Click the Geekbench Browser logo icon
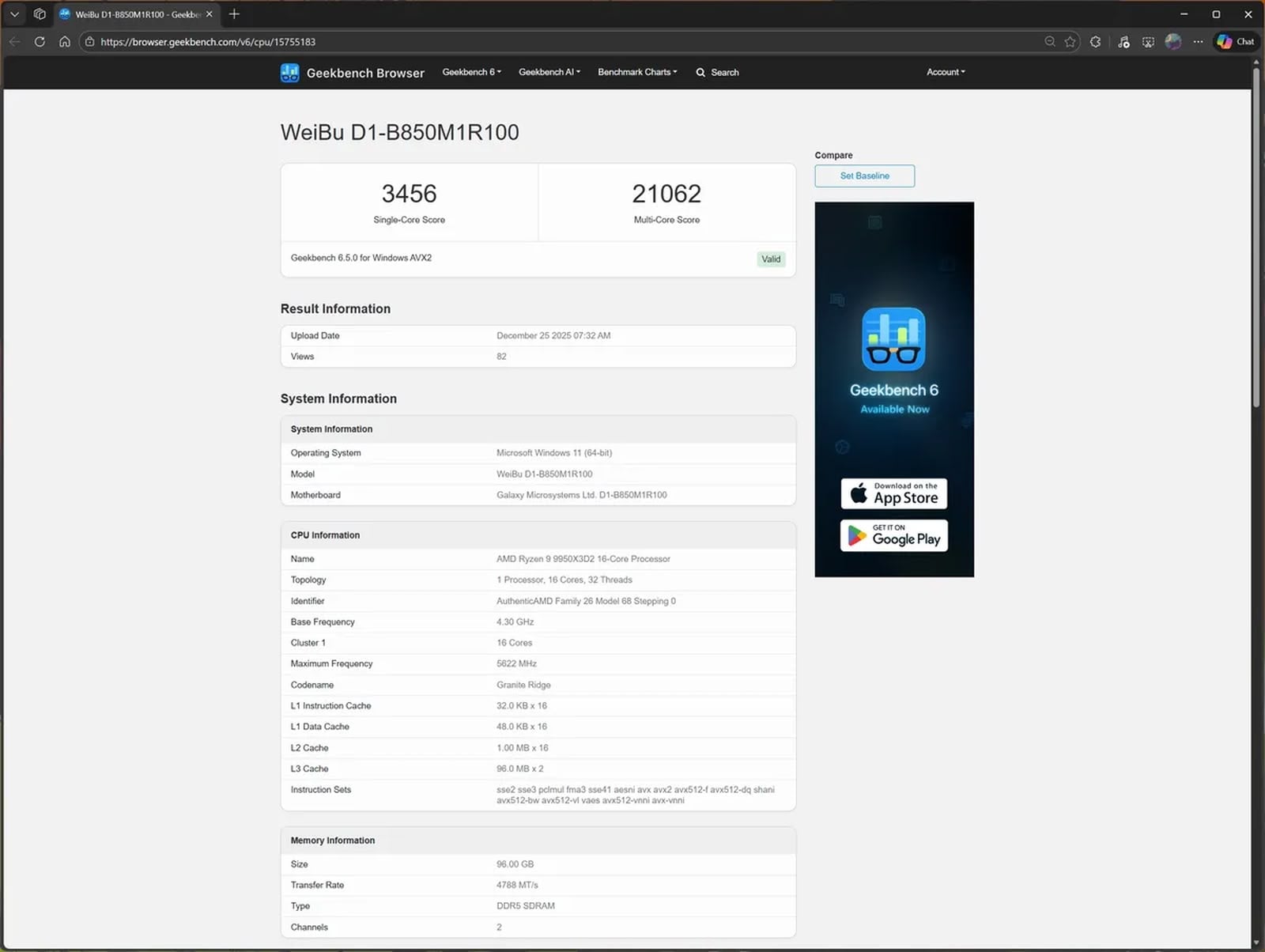This screenshot has width=1265, height=952. click(x=289, y=72)
